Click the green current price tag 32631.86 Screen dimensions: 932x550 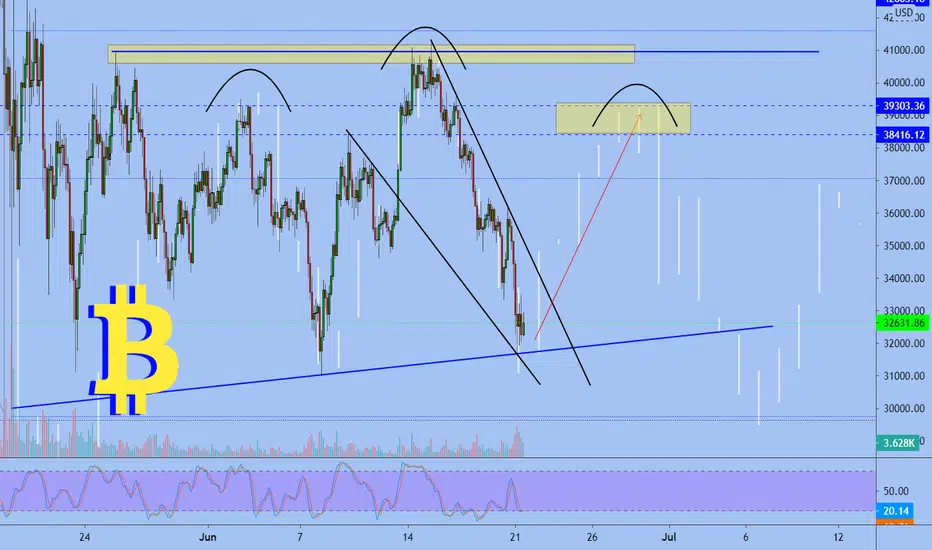(x=903, y=323)
